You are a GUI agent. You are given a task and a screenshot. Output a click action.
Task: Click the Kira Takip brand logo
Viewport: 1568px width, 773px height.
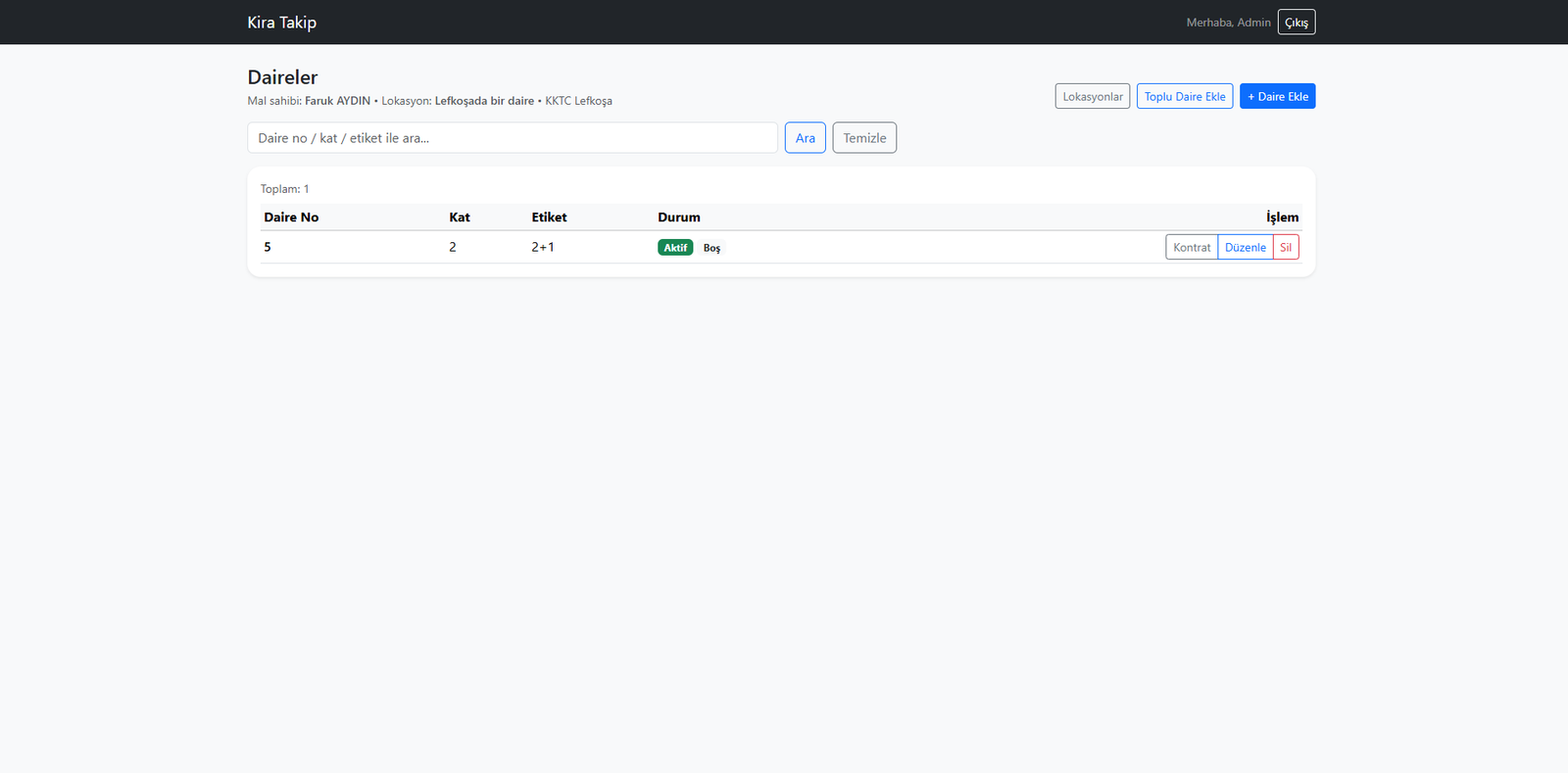[x=281, y=23]
